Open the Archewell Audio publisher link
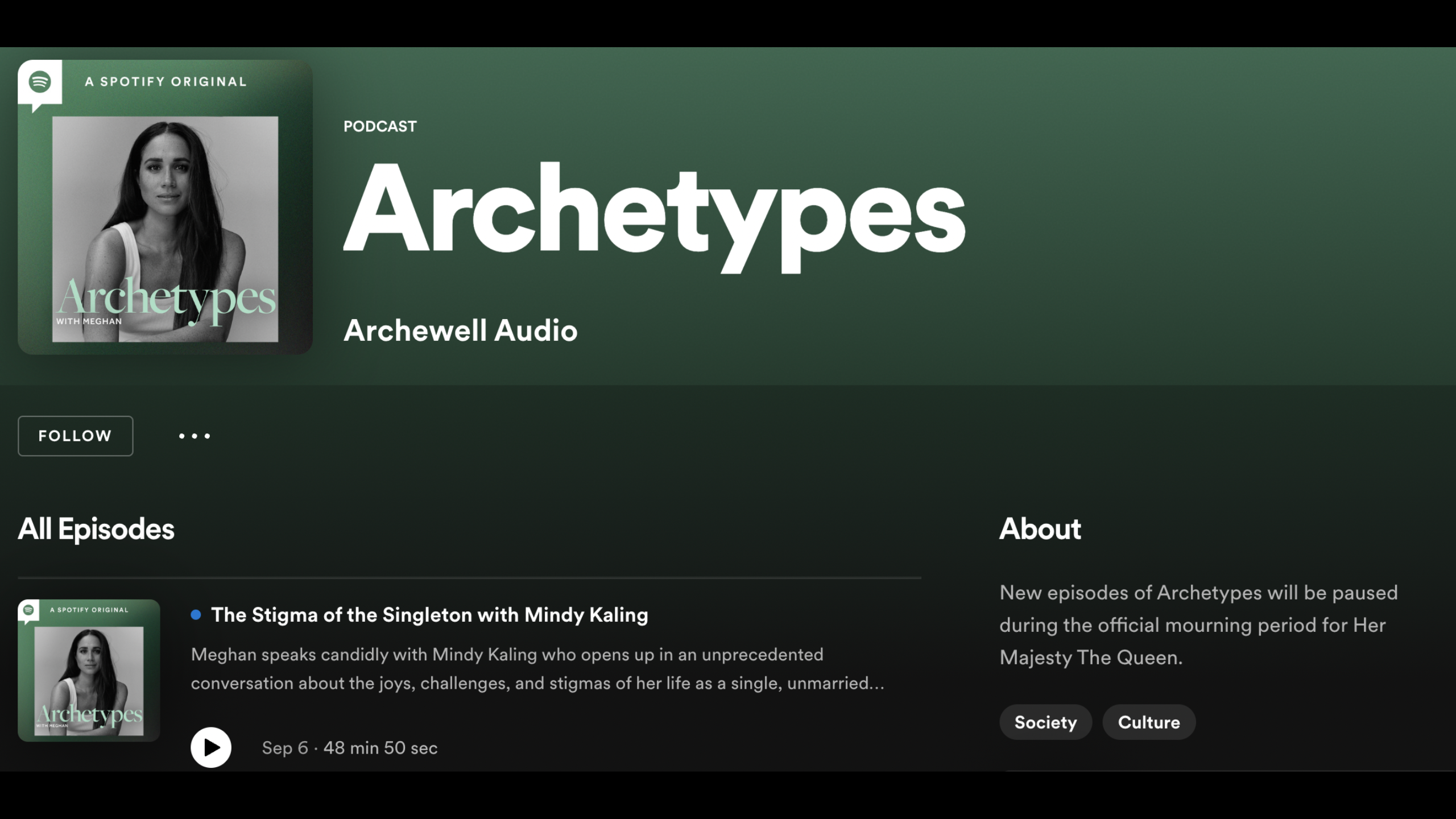 pyautogui.click(x=460, y=330)
